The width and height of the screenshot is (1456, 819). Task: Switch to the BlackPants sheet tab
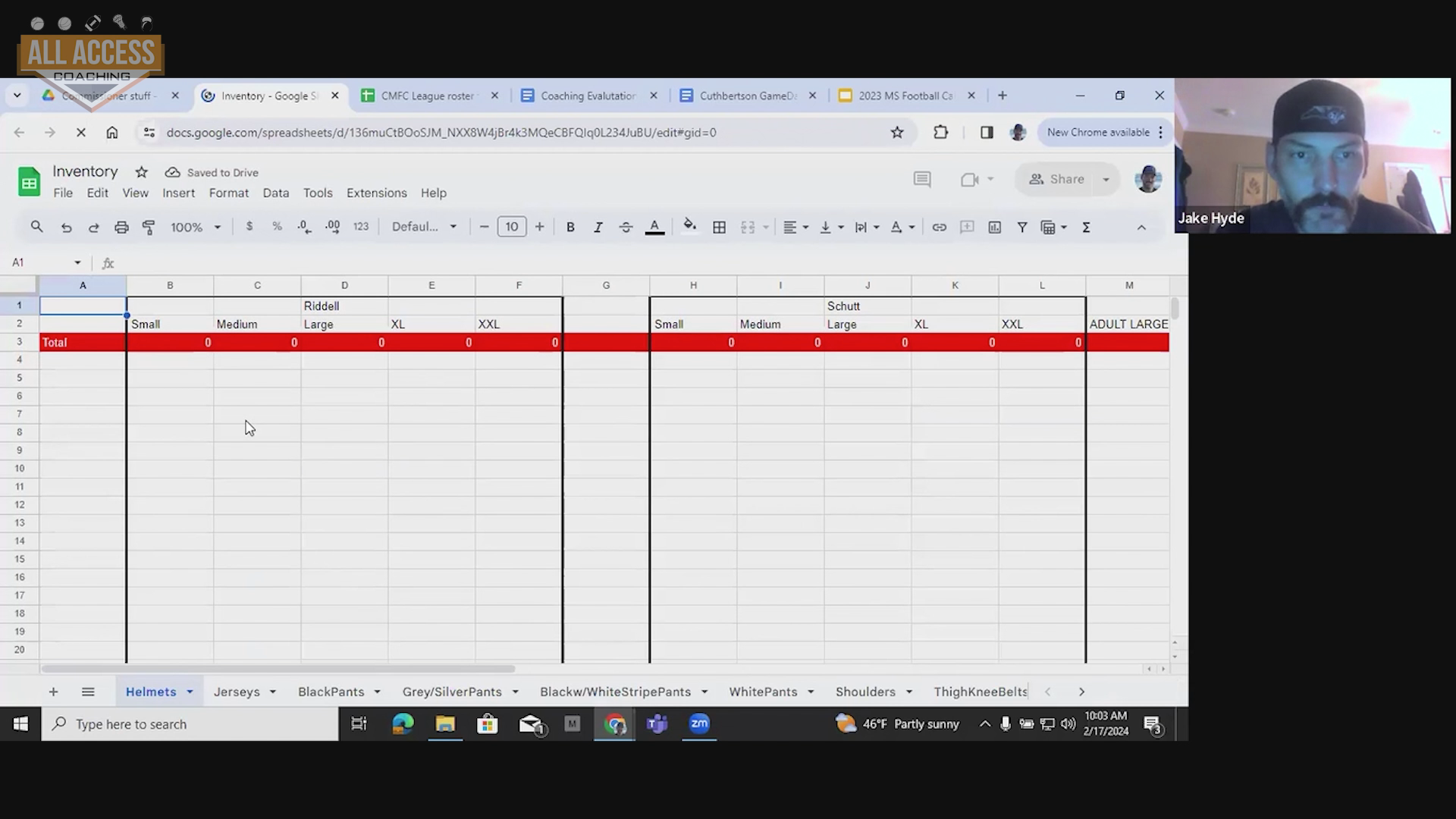(x=331, y=692)
